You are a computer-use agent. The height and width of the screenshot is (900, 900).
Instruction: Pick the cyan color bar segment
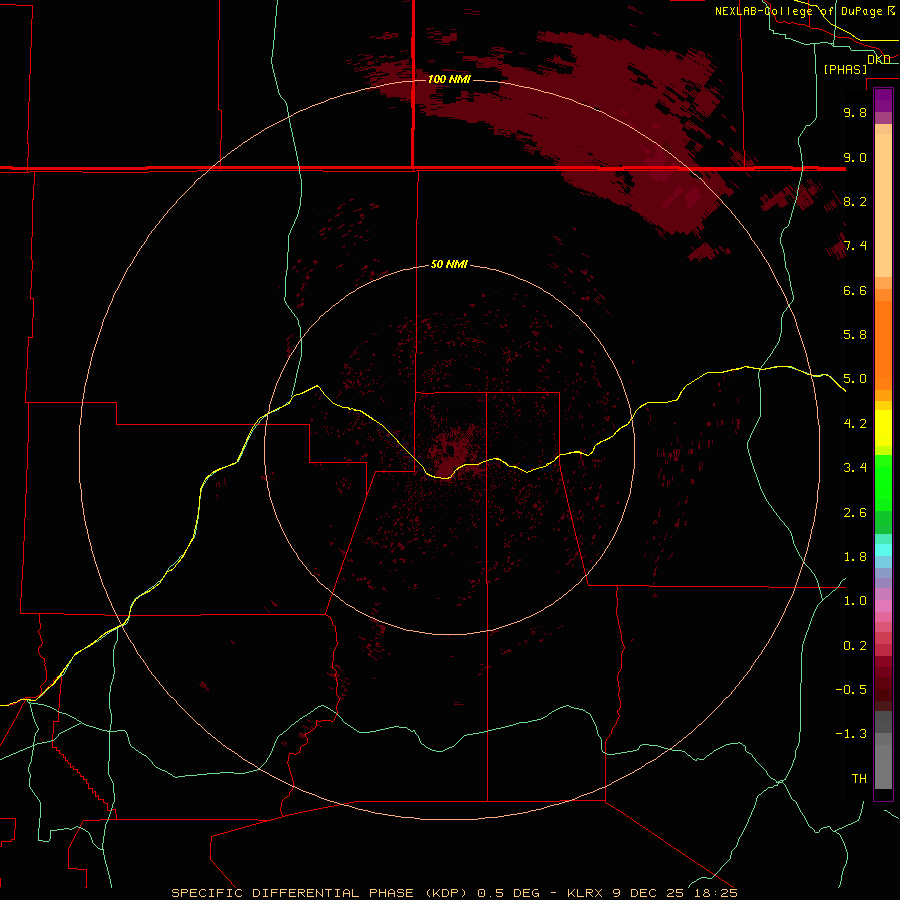pyautogui.click(x=883, y=550)
